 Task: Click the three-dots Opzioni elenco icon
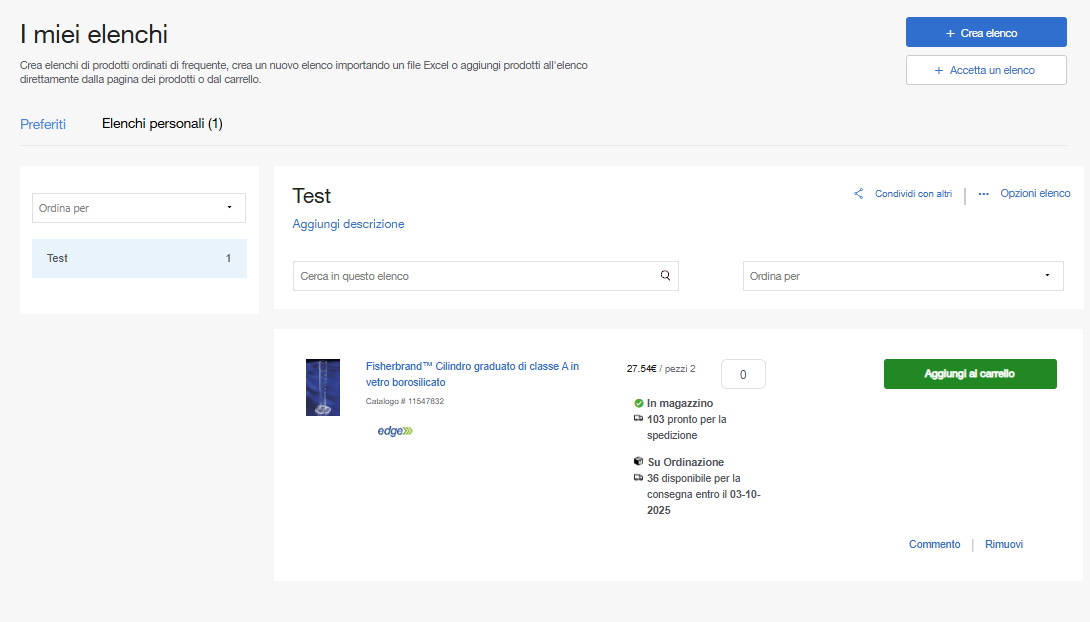(983, 194)
